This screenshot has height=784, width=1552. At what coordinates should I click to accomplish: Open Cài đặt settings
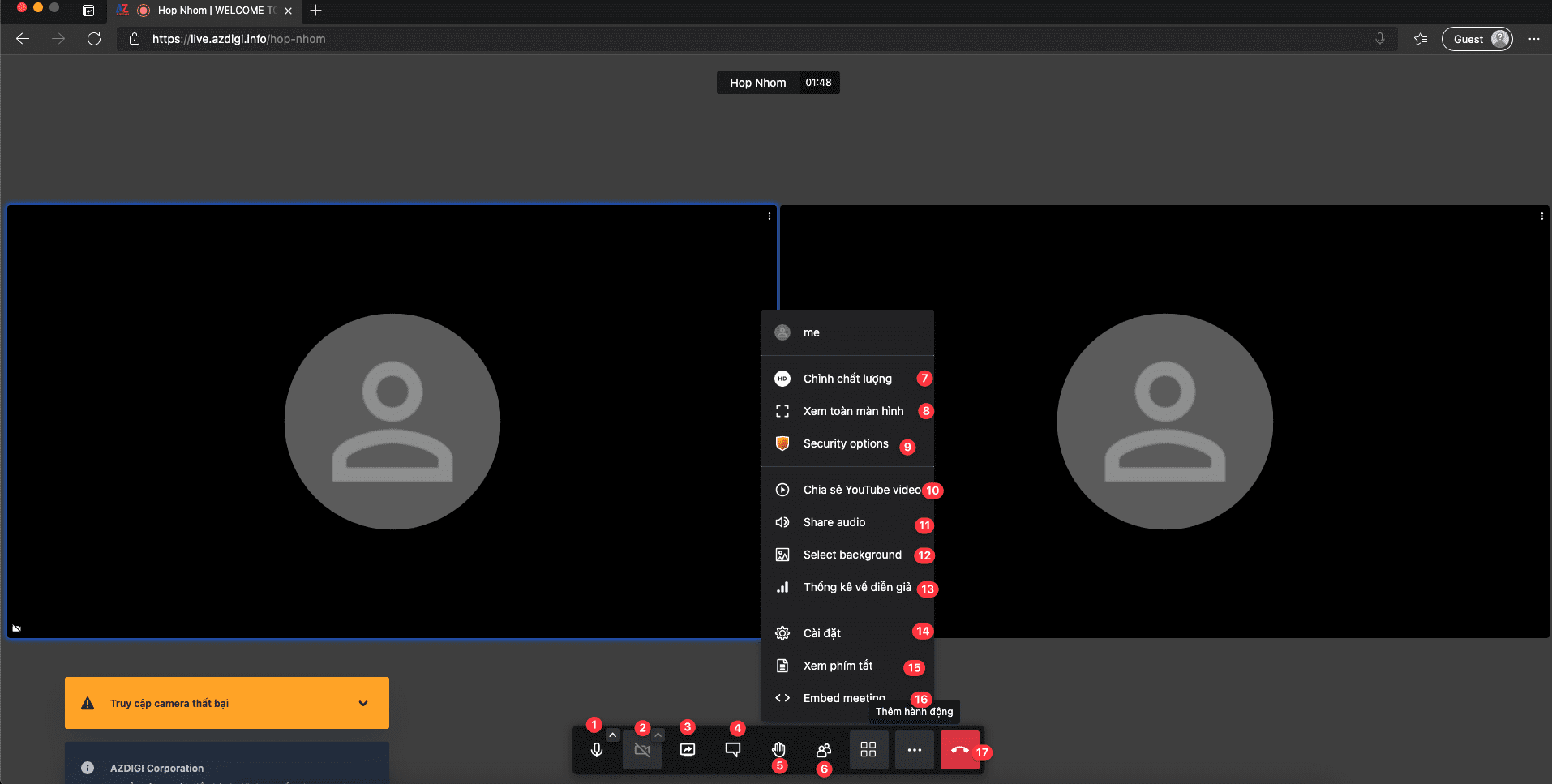pyautogui.click(x=821, y=633)
